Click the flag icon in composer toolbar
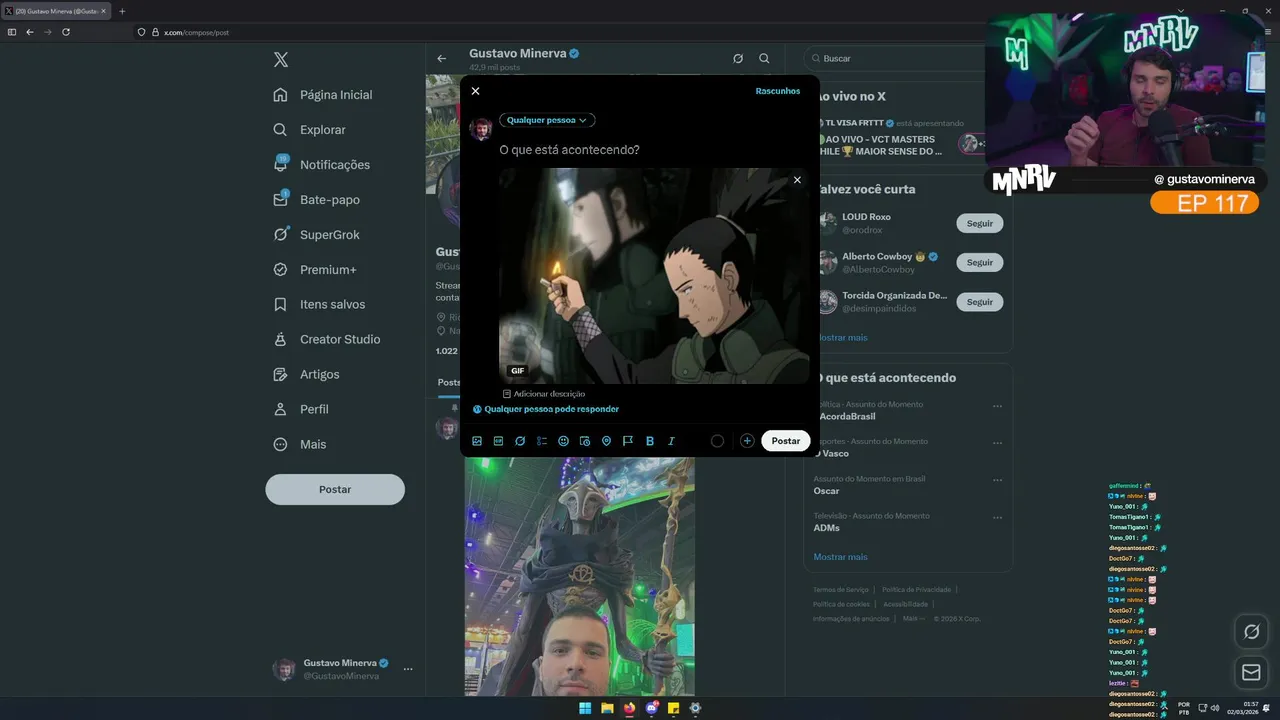 coord(628,441)
